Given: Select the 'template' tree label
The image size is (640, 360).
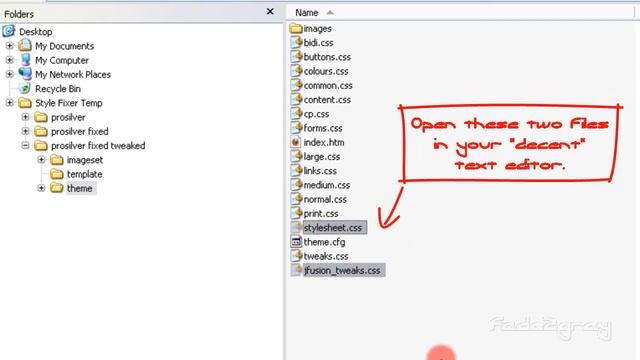Looking at the screenshot, I should (x=84, y=174).
